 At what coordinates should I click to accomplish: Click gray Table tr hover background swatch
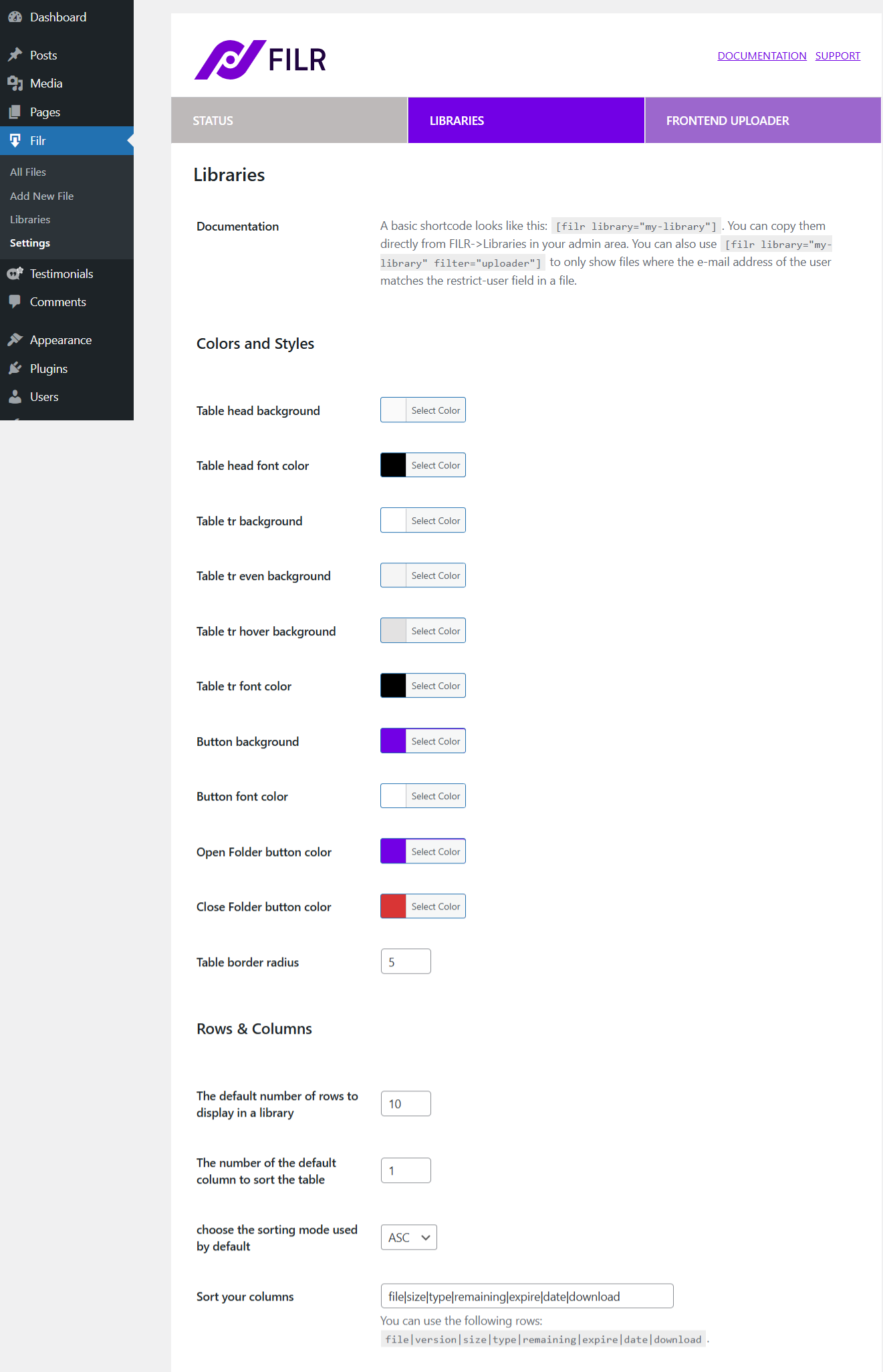click(393, 631)
